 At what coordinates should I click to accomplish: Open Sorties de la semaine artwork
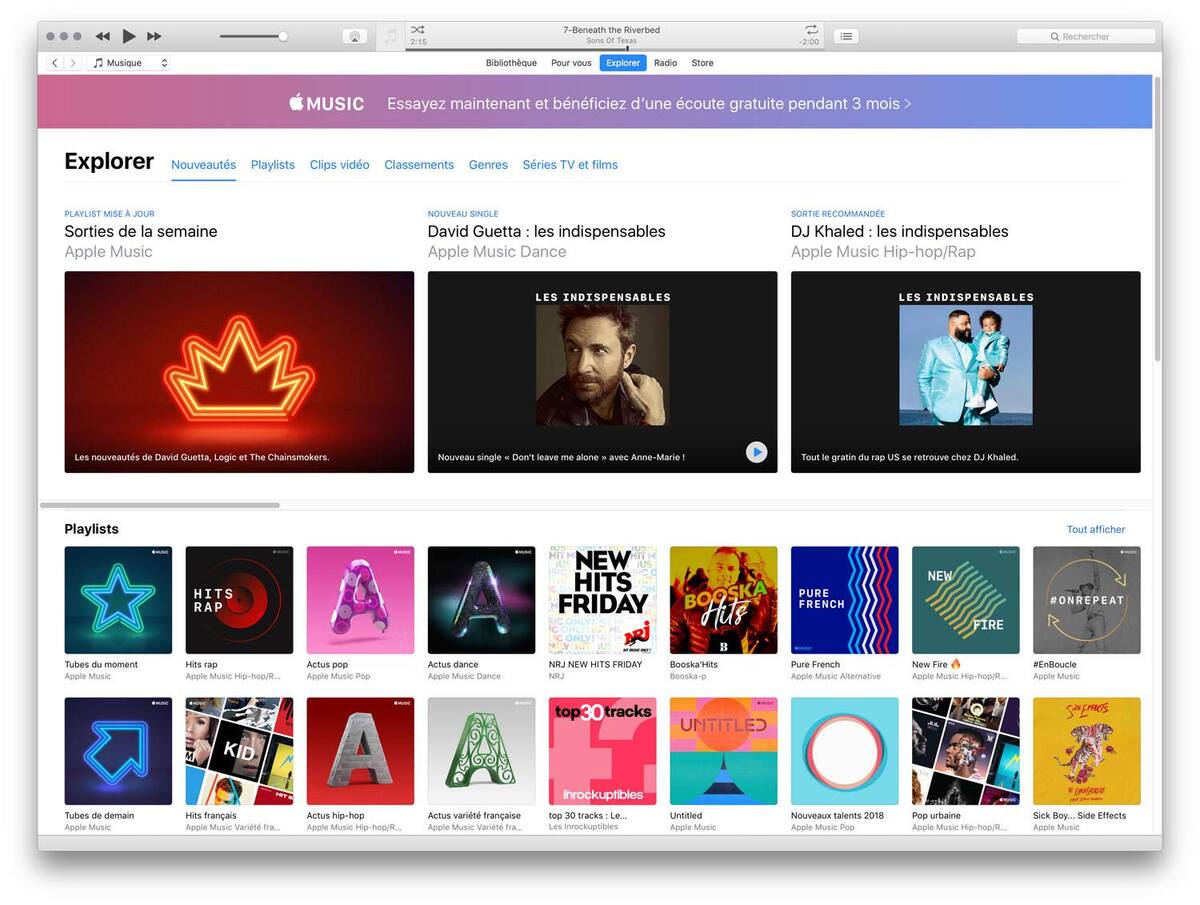tap(239, 372)
